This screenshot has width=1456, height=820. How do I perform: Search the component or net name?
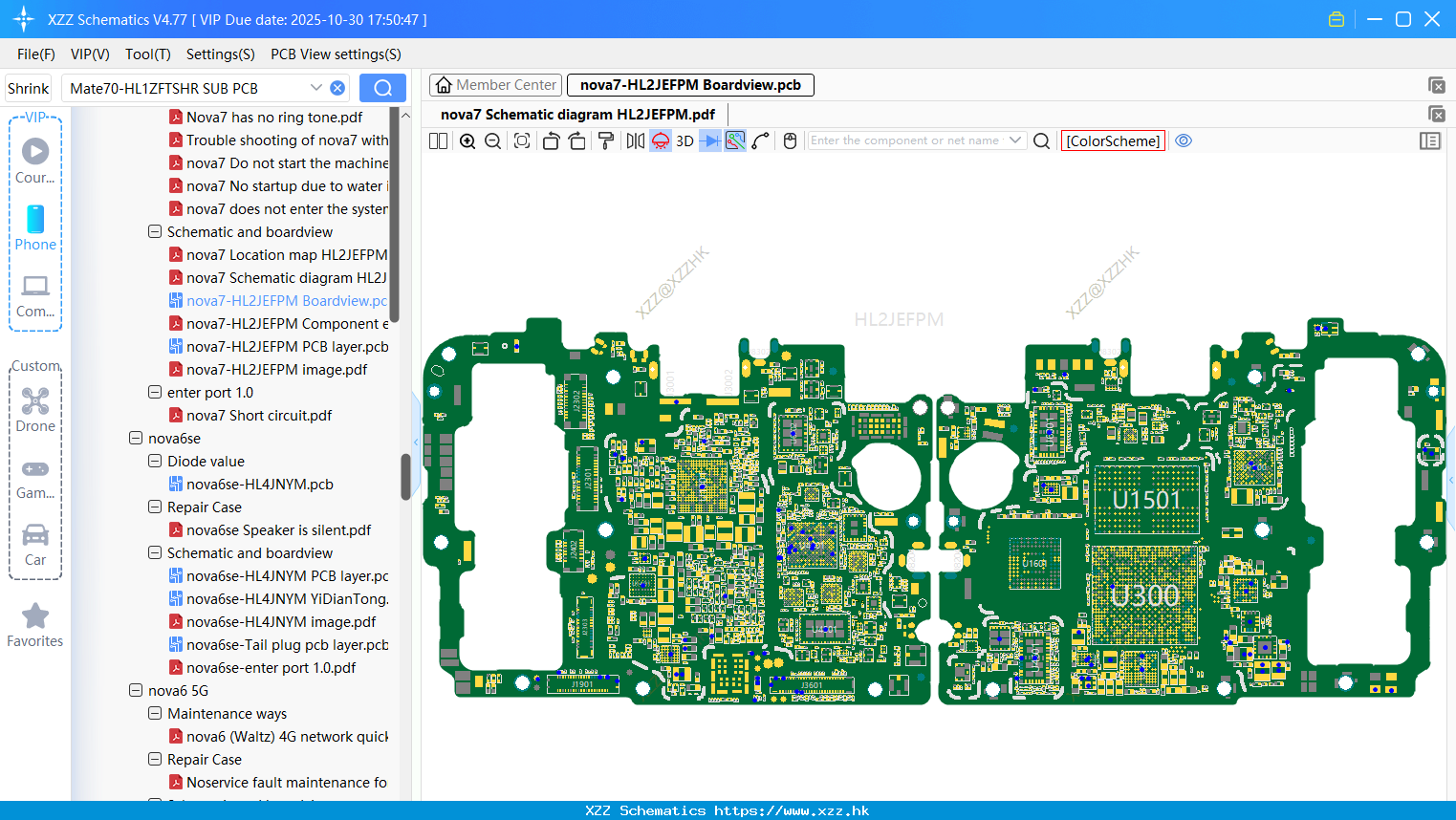point(1042,140)
